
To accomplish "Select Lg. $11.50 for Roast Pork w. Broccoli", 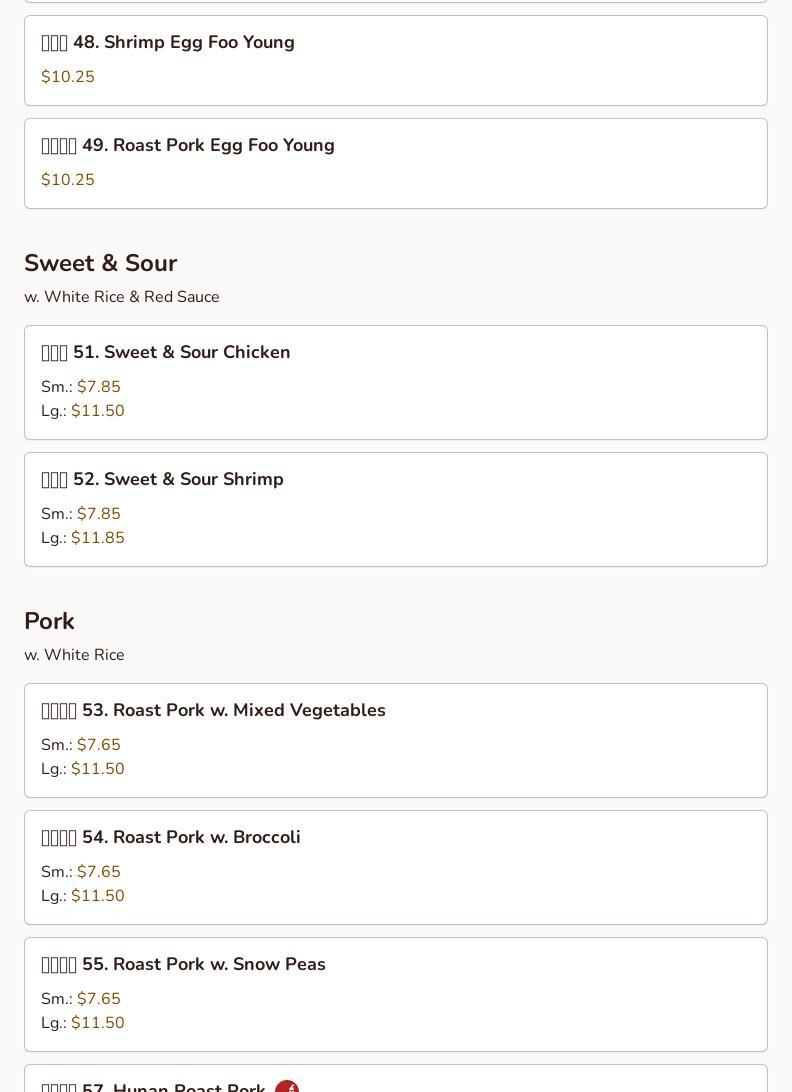I will [x=83, y=896].
